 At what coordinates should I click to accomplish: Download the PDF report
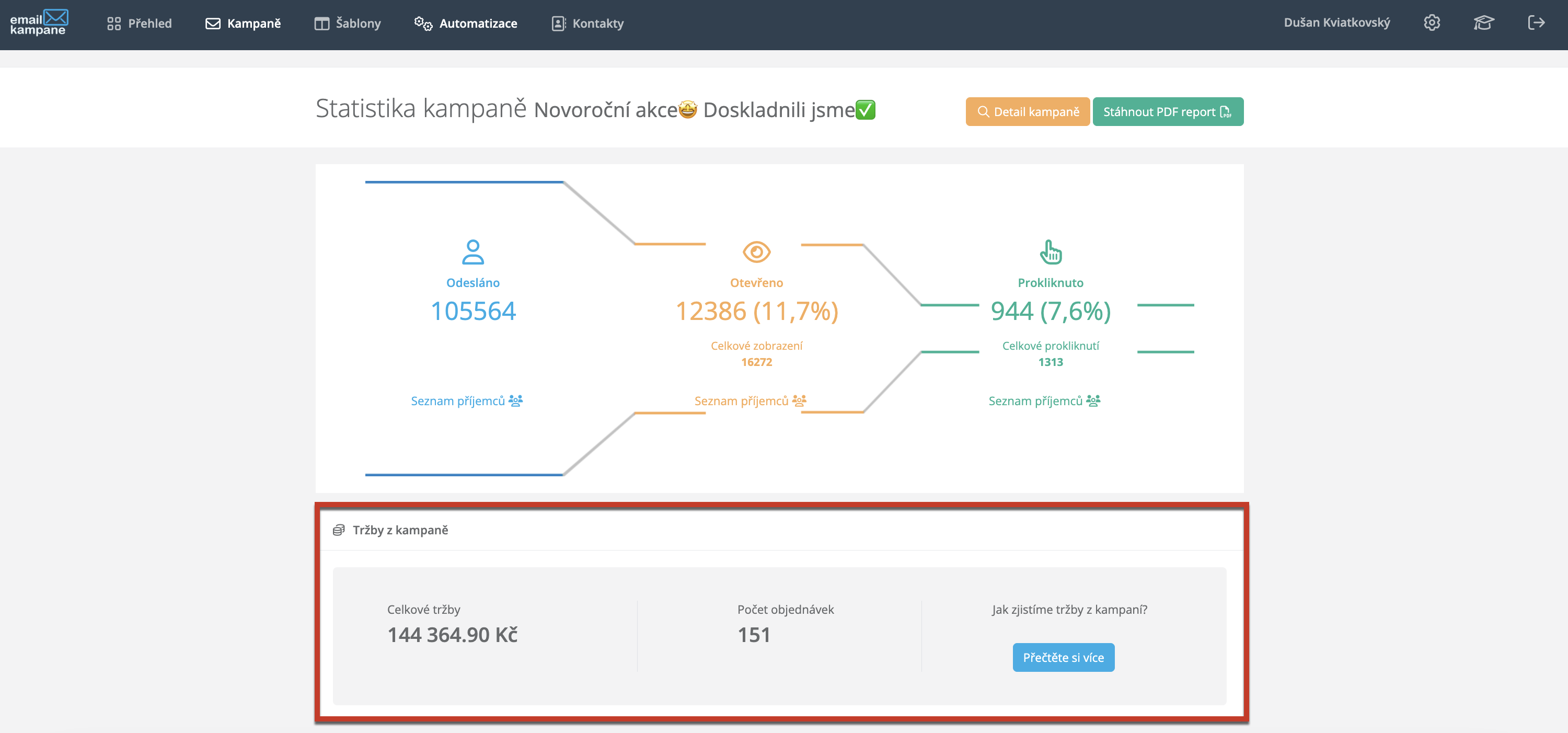coord(1168,111)
